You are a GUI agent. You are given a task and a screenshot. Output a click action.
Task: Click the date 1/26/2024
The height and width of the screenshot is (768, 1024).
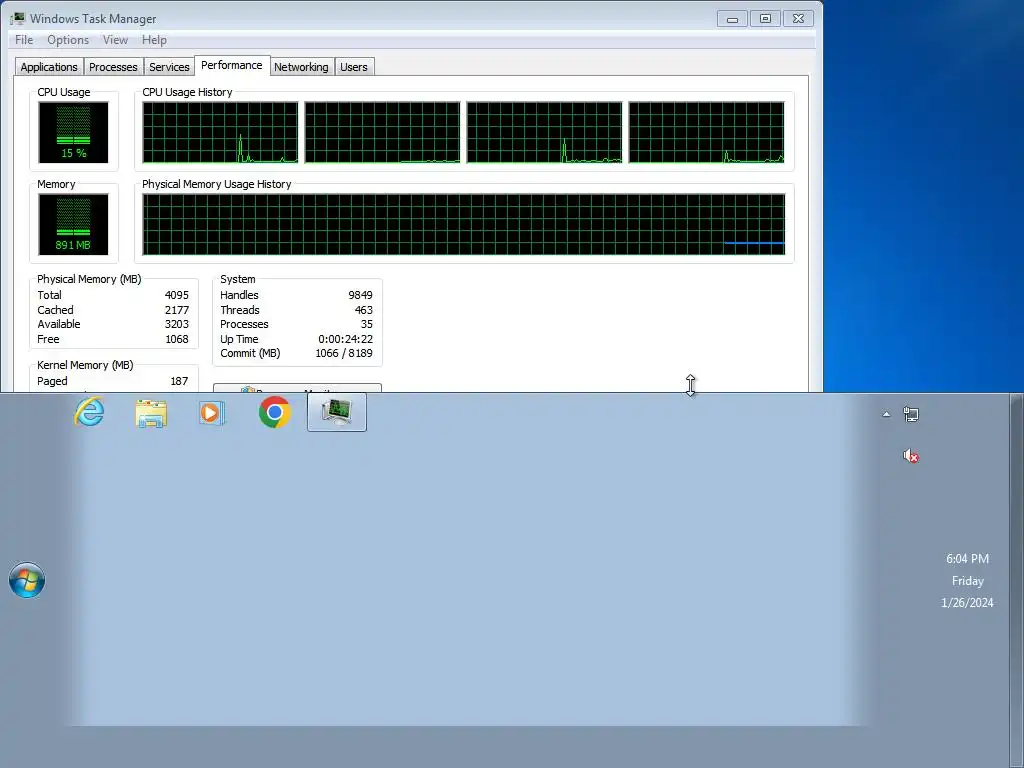pos(967,603)
